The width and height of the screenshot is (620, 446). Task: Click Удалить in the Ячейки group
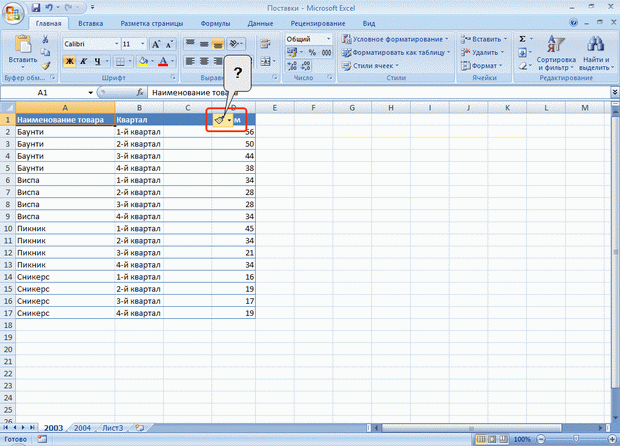pyautogui.click(x=482, y=52)
